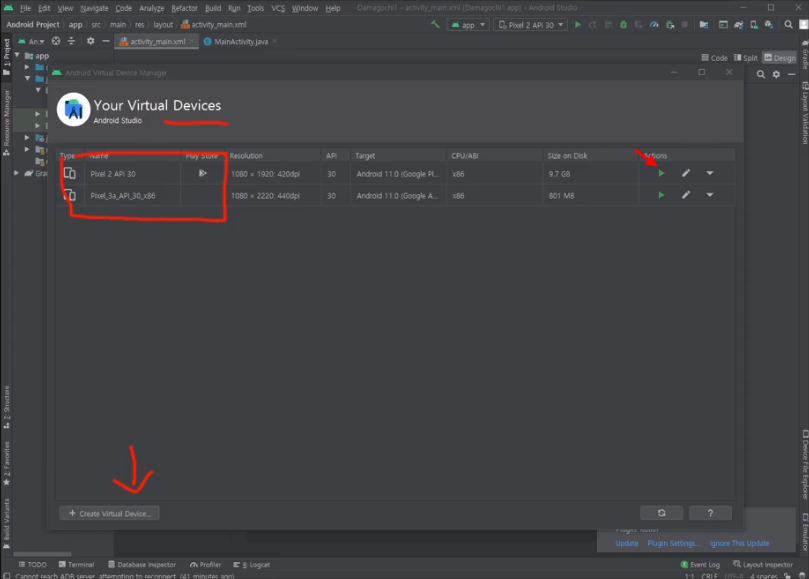Click Sync Project with Gradle Files icon
The width and height of the screenshot is (809, 579).
click(739, 24)
